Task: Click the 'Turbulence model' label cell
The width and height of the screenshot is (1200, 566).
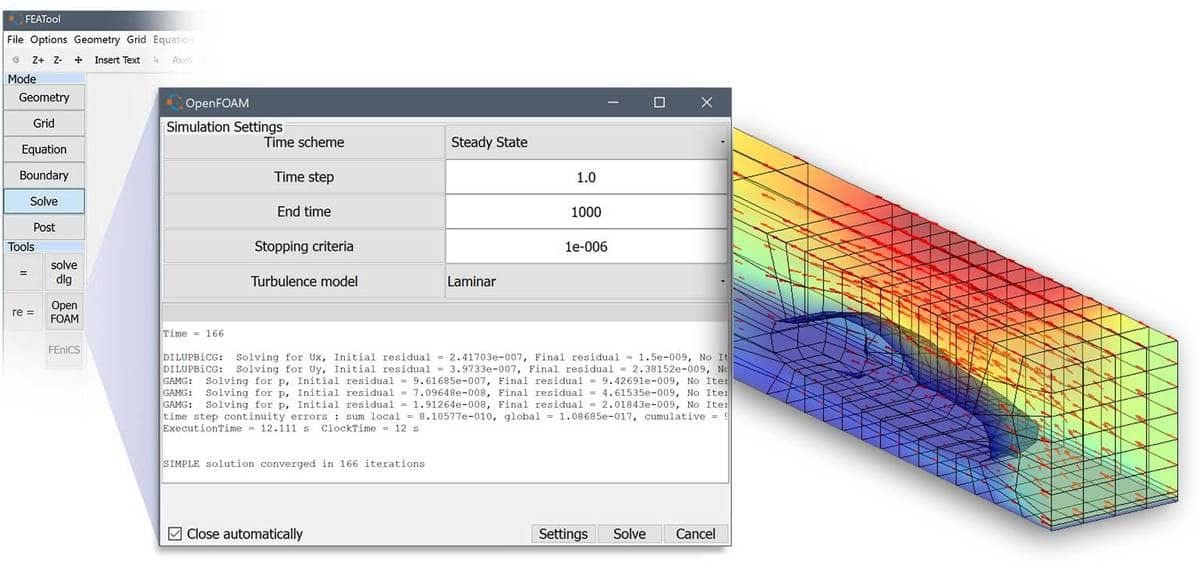Action: point(304,282)
